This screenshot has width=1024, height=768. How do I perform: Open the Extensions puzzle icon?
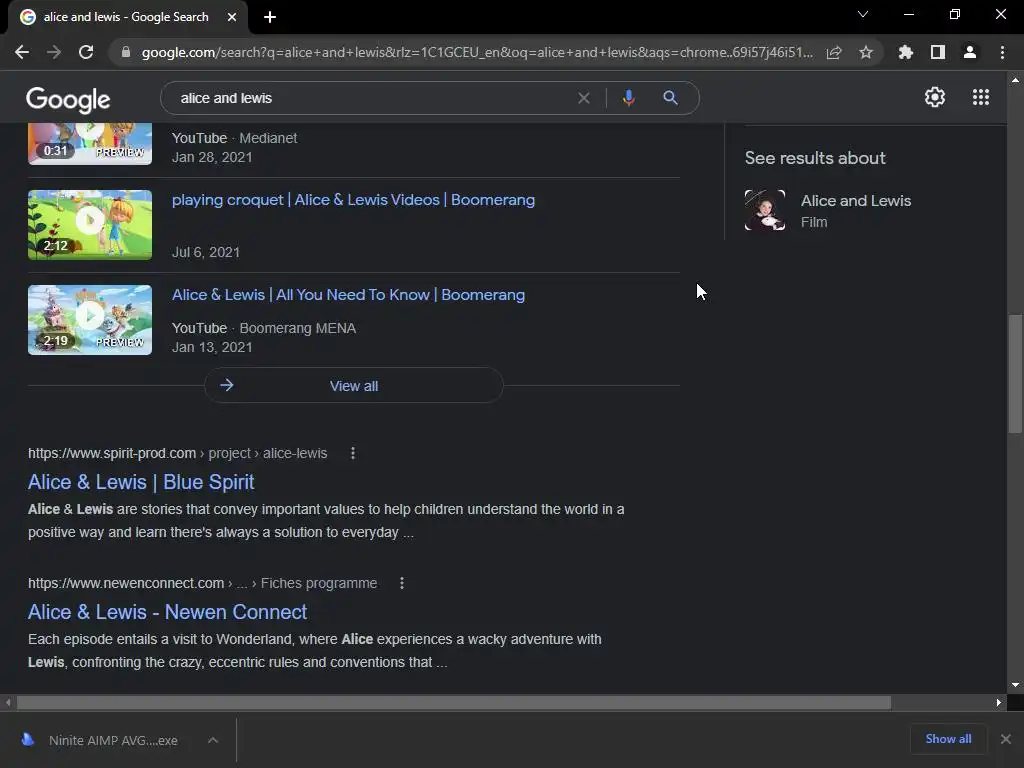tap(905, 52)
